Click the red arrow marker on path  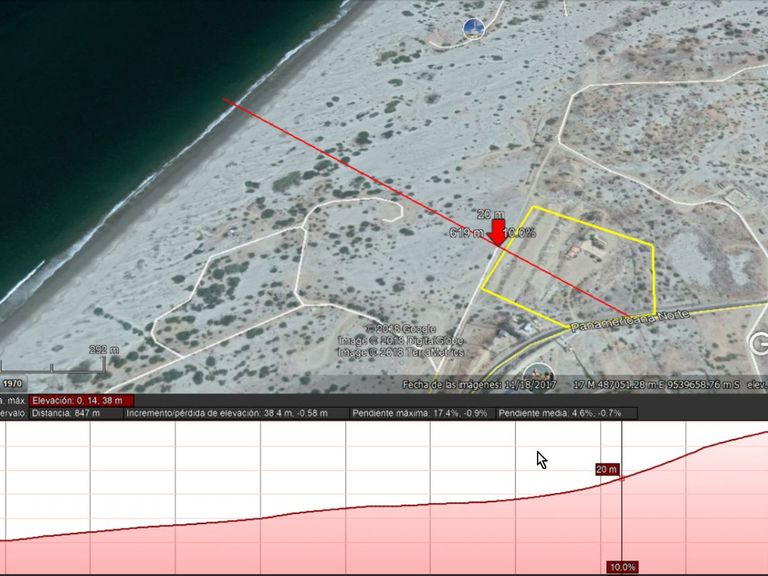click(x=497, y=232)
